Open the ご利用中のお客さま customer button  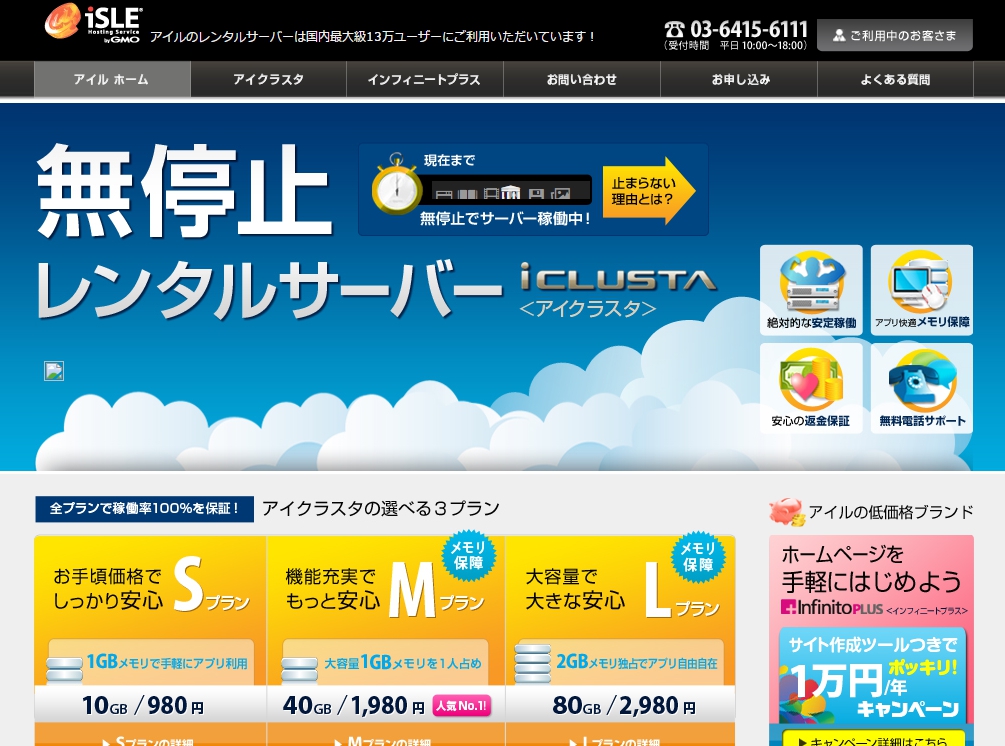click(895, 35)
